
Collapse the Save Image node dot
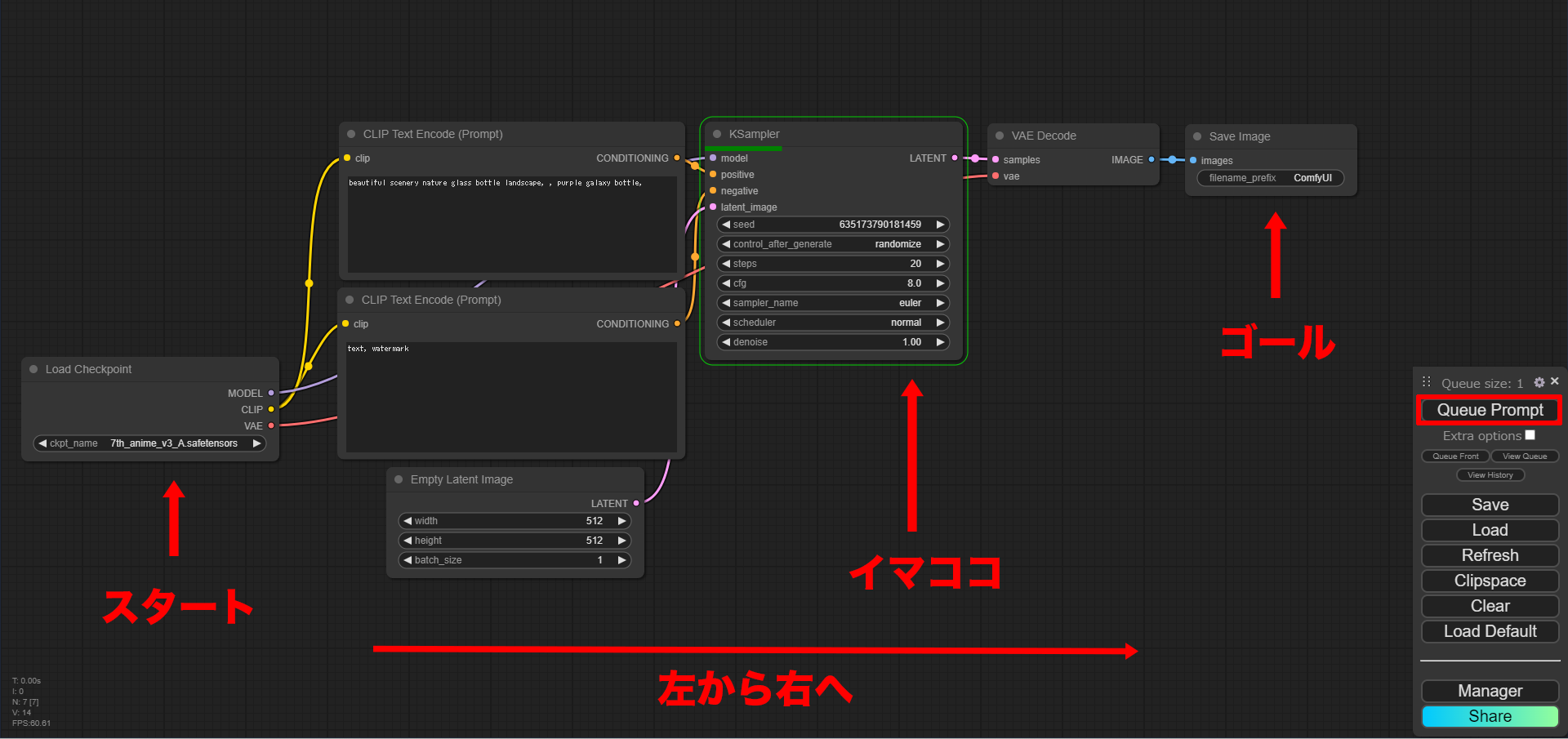click(1197, 136)
